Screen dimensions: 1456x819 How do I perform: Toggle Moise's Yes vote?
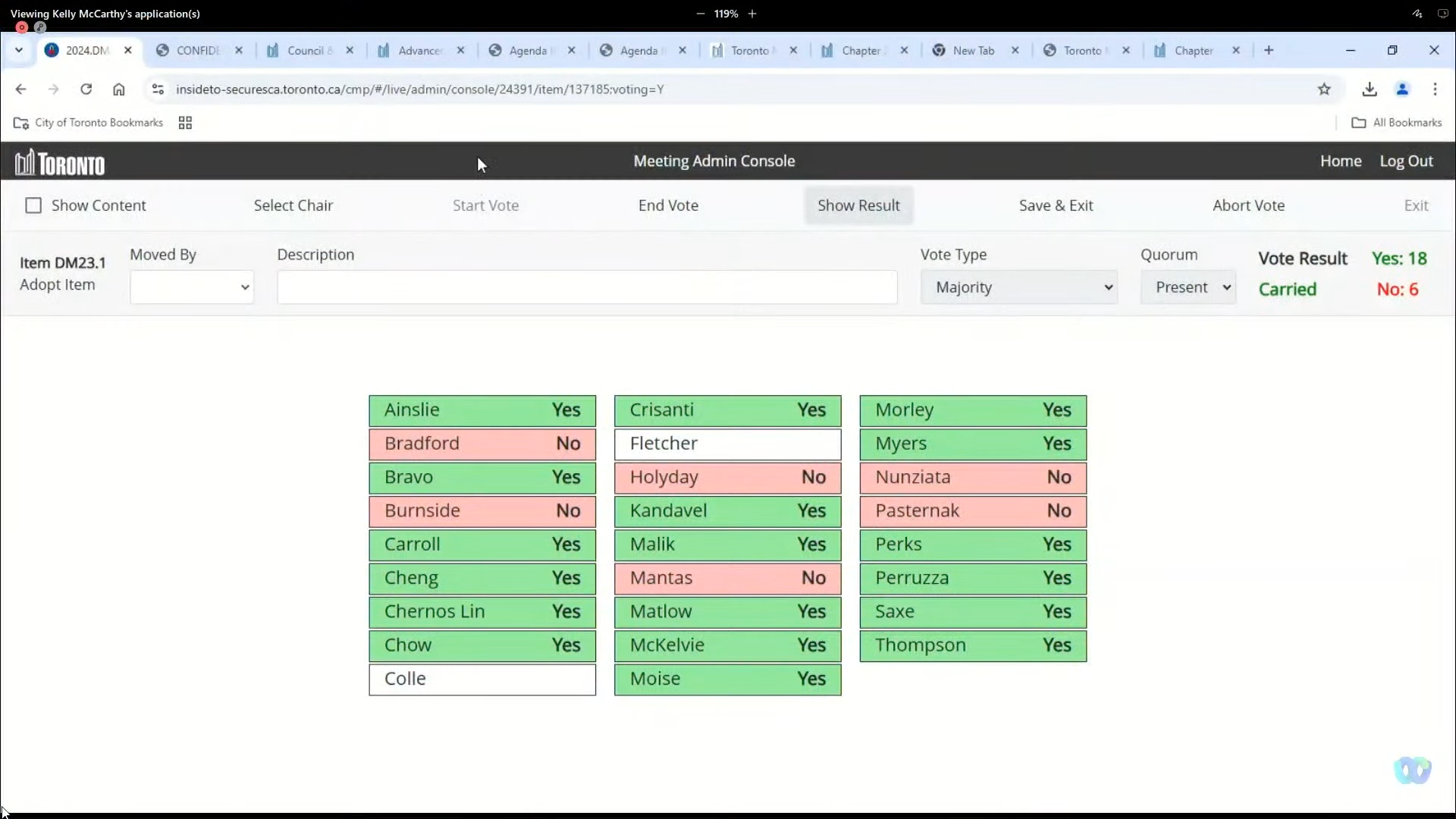pos(728,679)
